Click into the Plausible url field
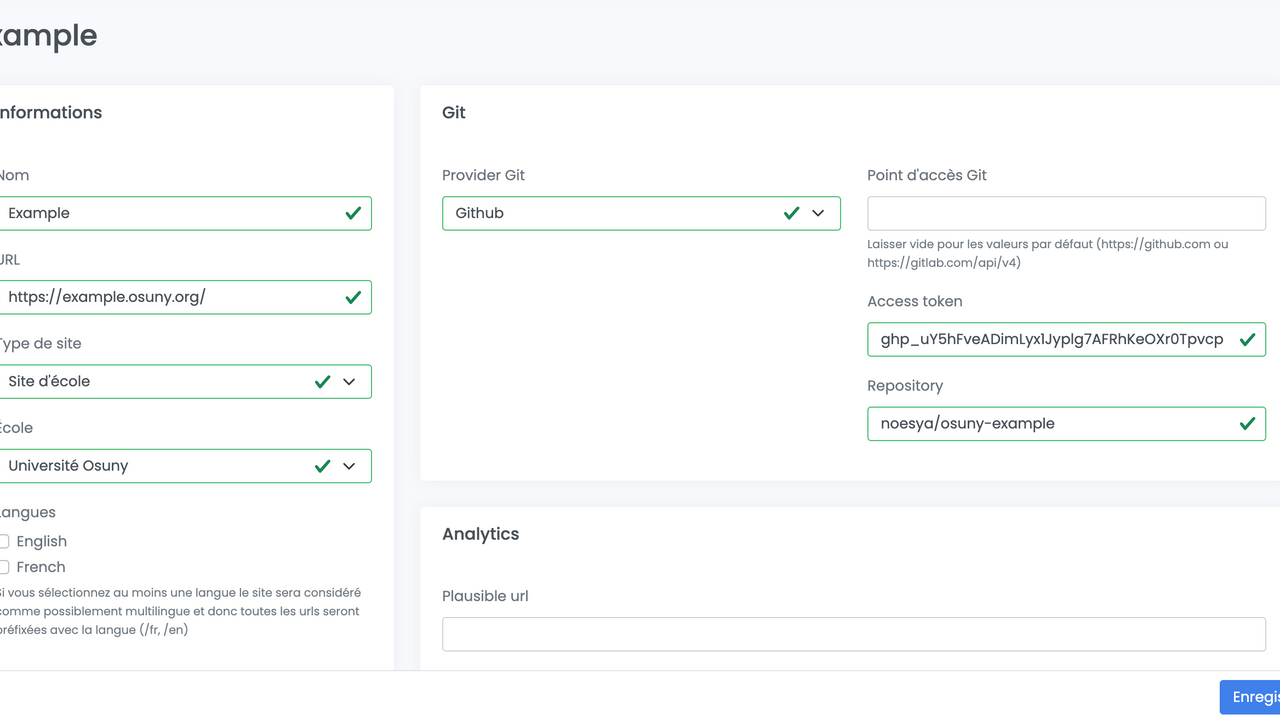 pyautogui.click(x=853, y=634)
